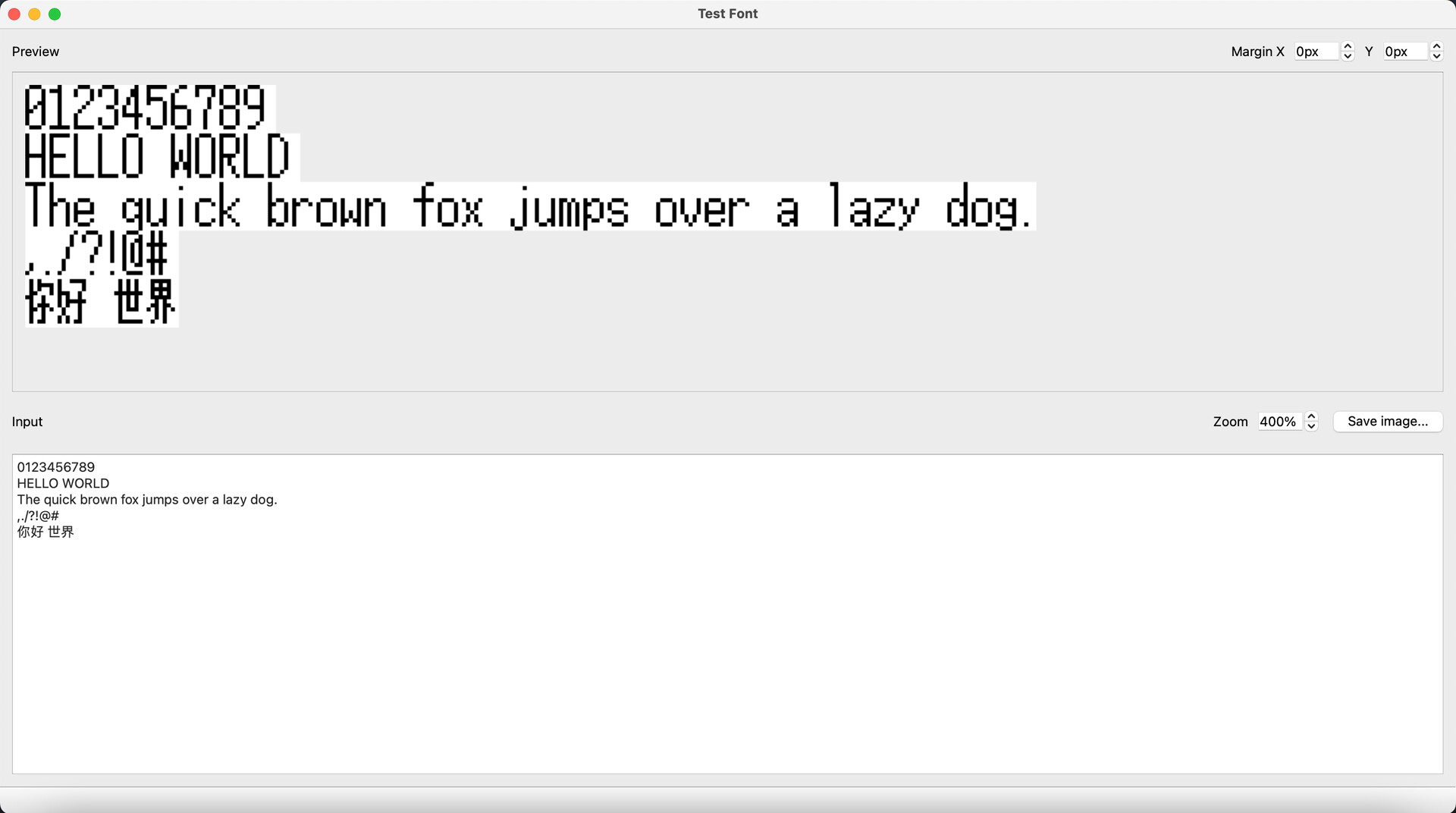Viewport: 1456px width, 813px height.
Task: Click the 你好 世界 text in the input area
Action: pyautogui.click(x=45, y=532)
